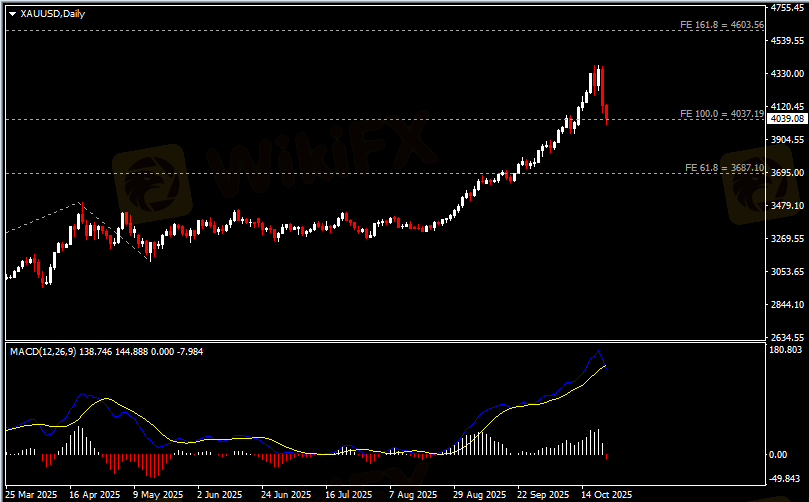The width and height of the screenshot is (809, 502).
Task: Click the 24 Jun 2025 date marker
Action: coord(286,494)
